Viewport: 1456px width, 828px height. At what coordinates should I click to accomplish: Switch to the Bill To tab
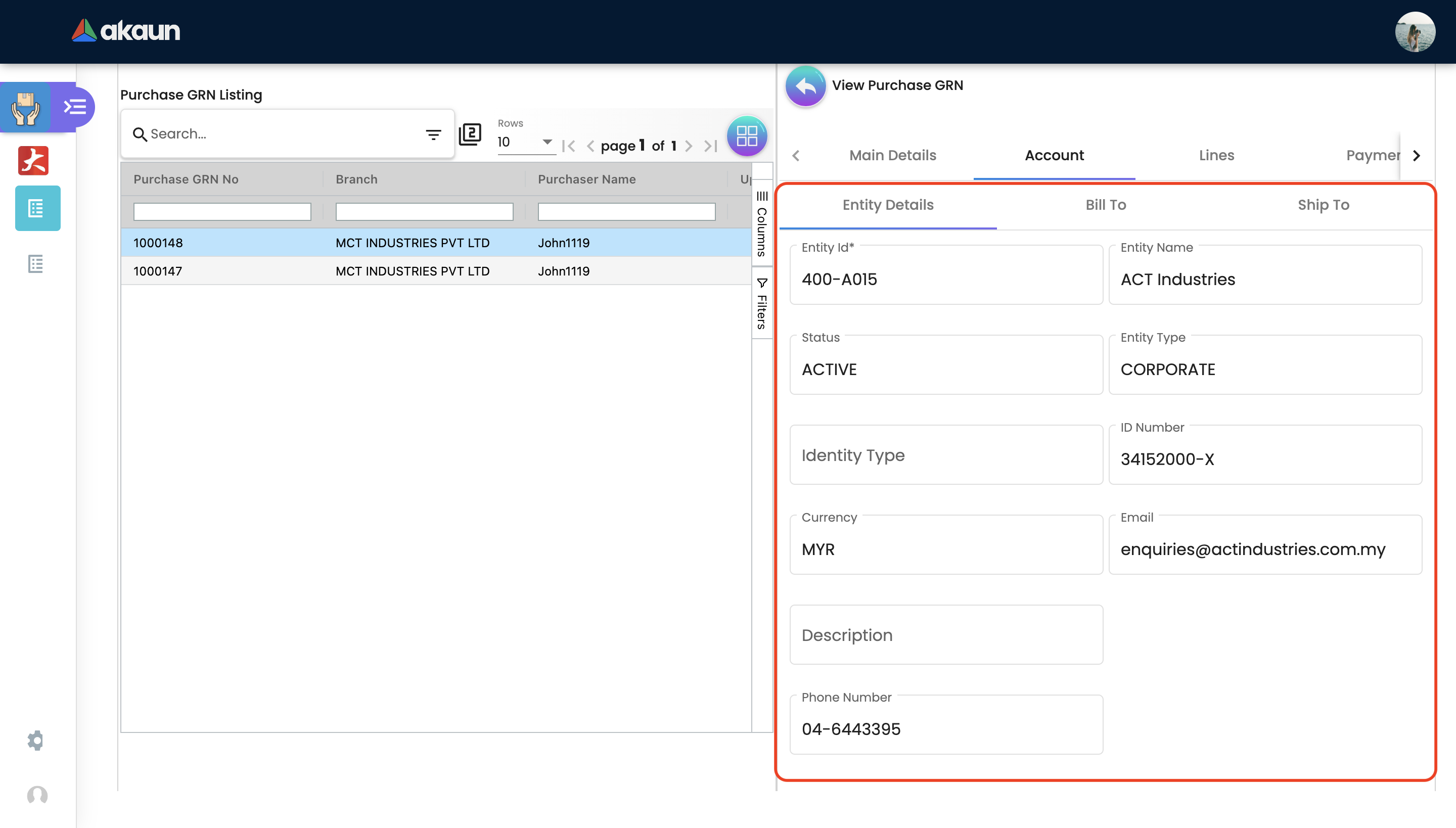click(x=1105, y=205)
